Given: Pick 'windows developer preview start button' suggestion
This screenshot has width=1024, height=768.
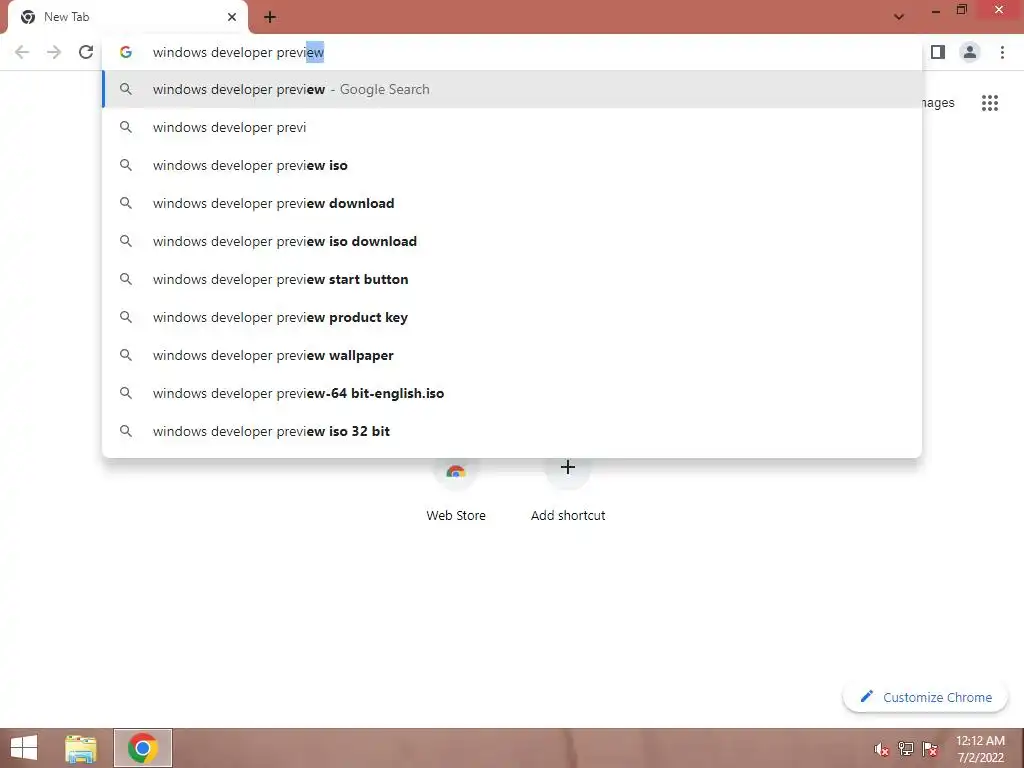Looking at the screenshot, I should click(512, 279).
